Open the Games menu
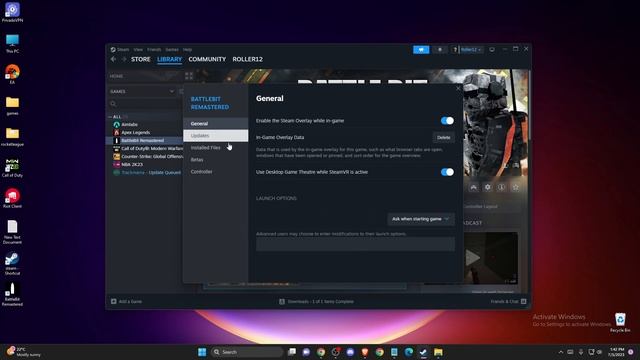 coord(172,49)
